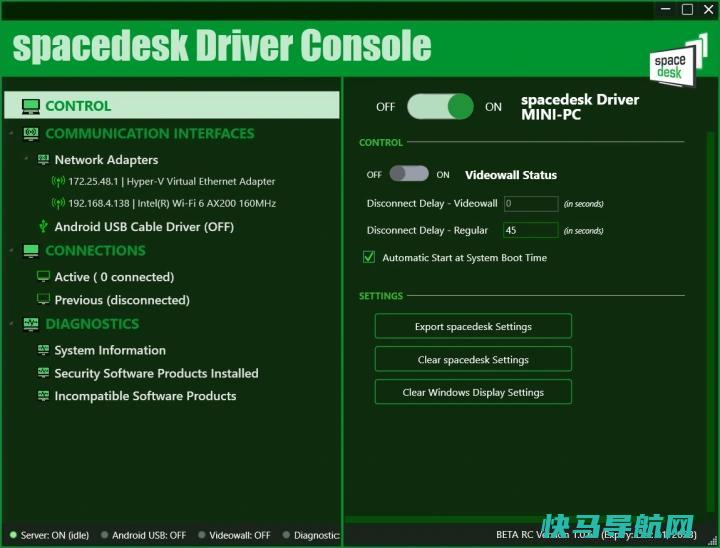Click the Network Adapters icon
Viewport: 720px width, 548px height.
click(43, 159)
